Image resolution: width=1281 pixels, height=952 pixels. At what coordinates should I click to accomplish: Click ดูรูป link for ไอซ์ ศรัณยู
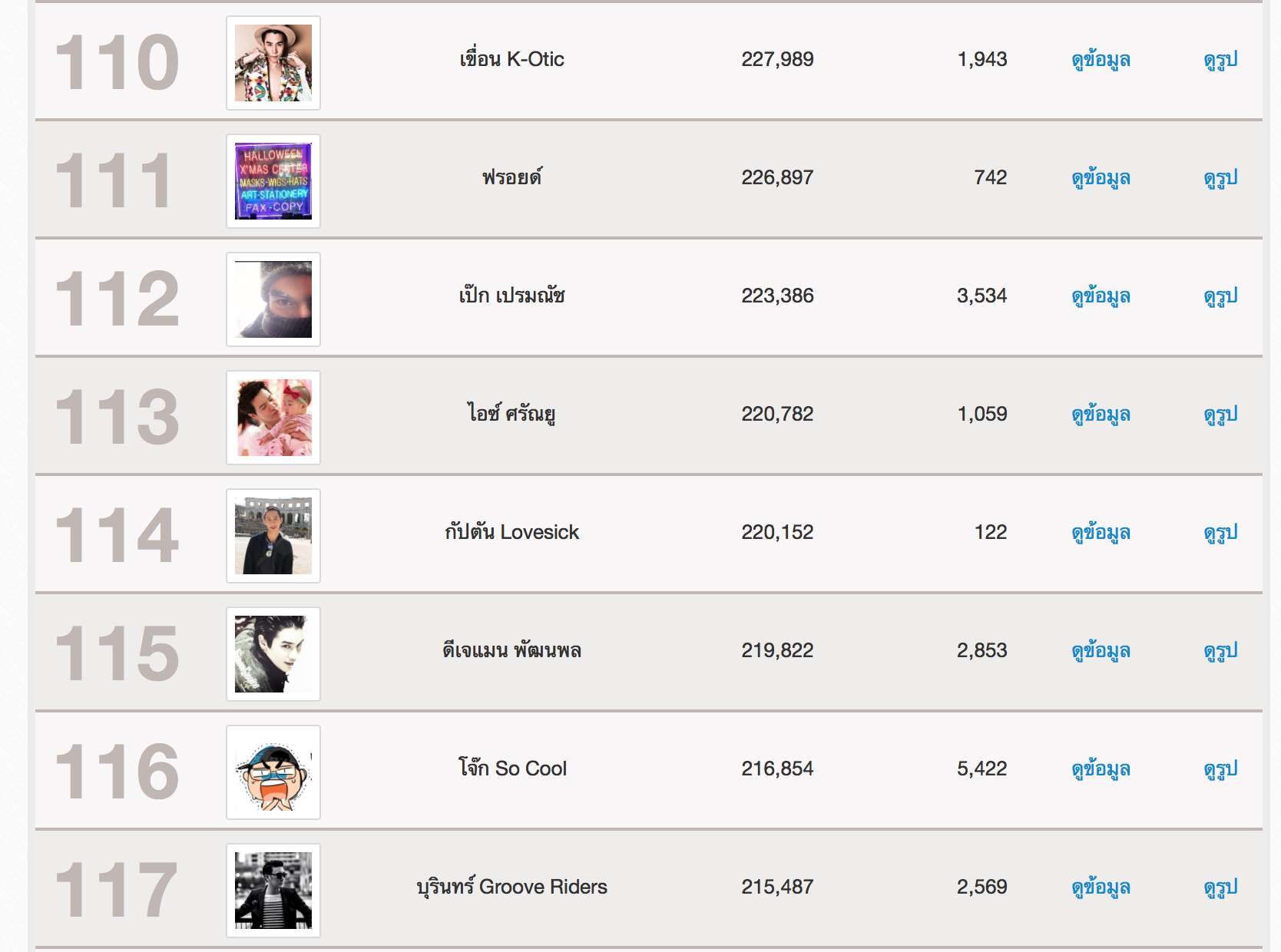pos(1220,415)
